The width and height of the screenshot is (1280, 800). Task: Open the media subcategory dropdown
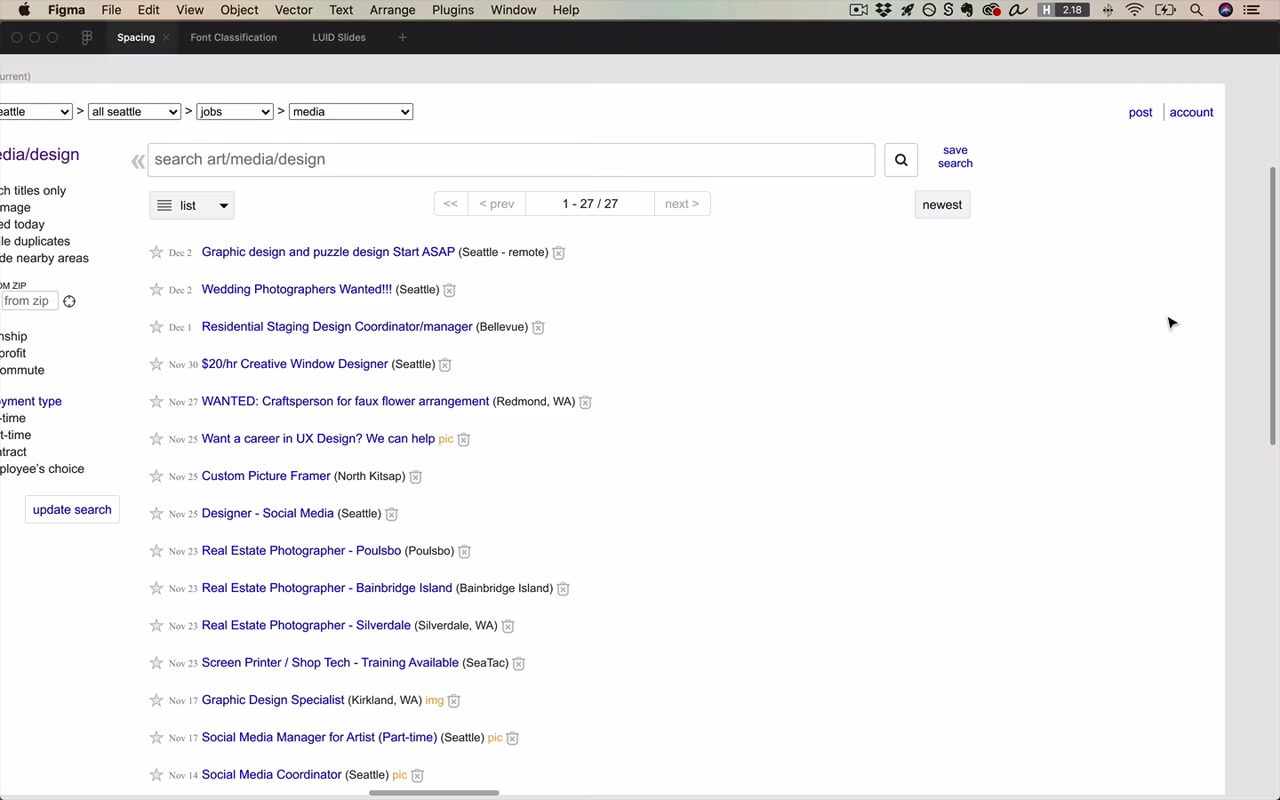click(351, 112)
